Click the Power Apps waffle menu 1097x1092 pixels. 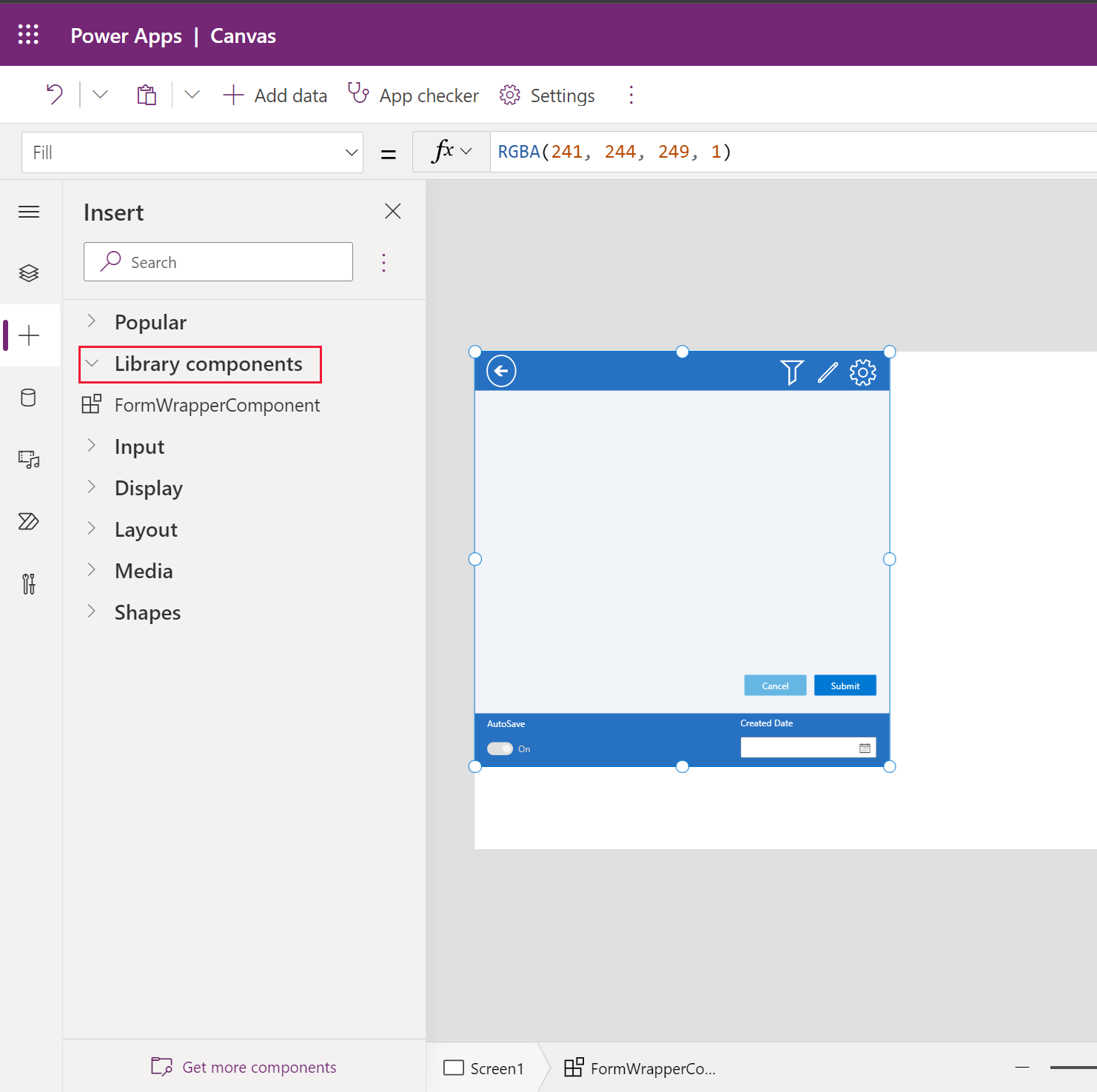(x=28, y=34)
